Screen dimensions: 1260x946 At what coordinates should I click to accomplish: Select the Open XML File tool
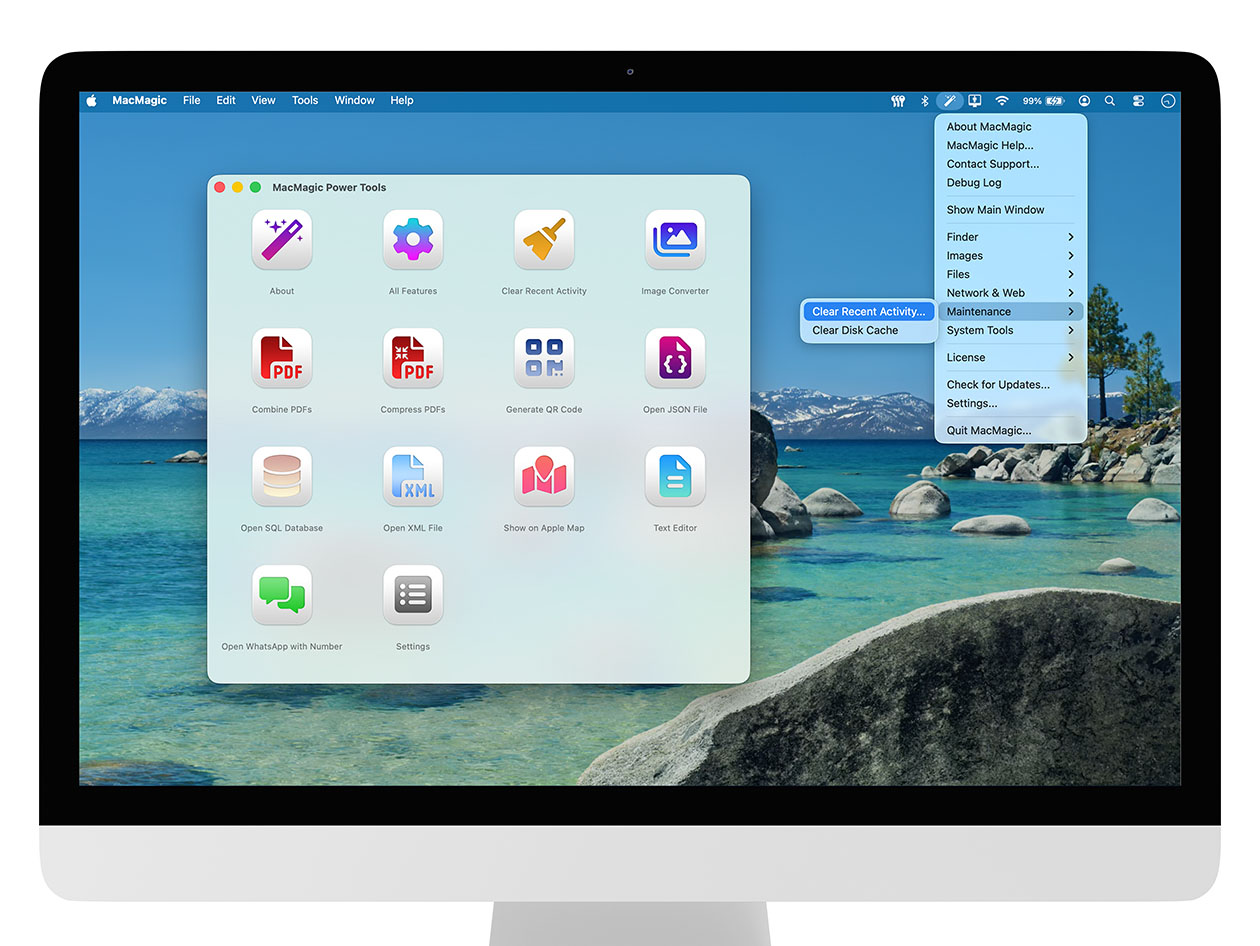point(412,477)
